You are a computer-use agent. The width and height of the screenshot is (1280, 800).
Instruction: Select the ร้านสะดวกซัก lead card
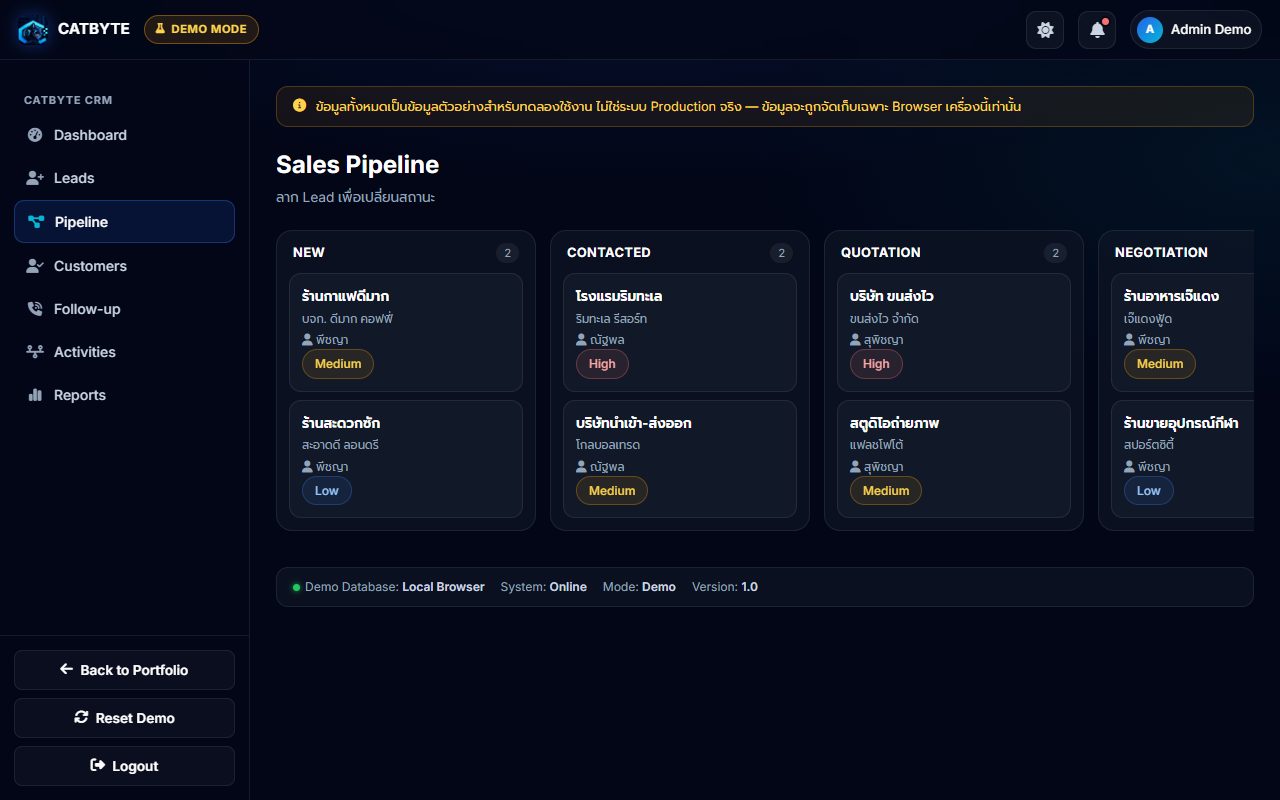[406, 459]
